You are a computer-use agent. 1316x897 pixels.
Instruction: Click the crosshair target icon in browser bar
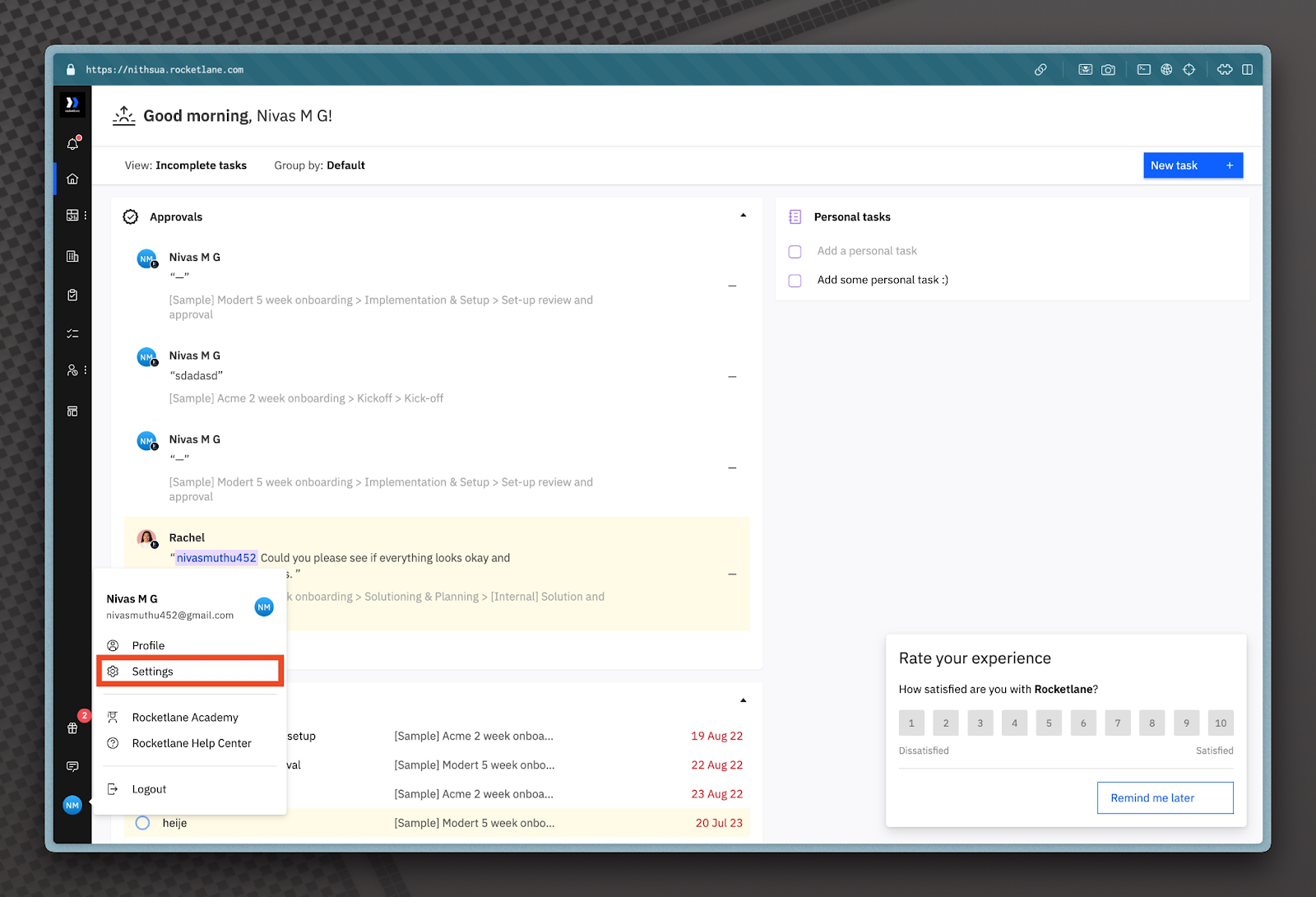pos(1189,70)
